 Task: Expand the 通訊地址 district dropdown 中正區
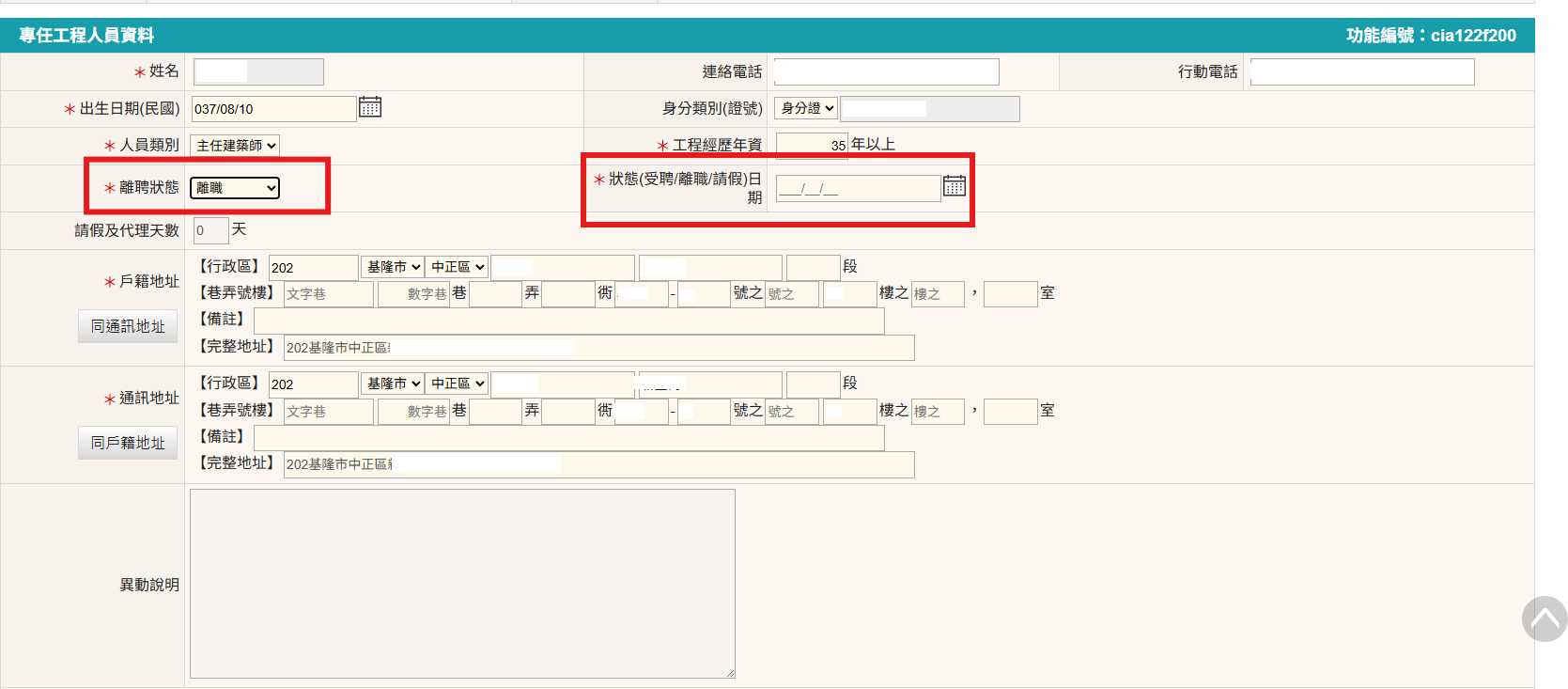[457, 384]
